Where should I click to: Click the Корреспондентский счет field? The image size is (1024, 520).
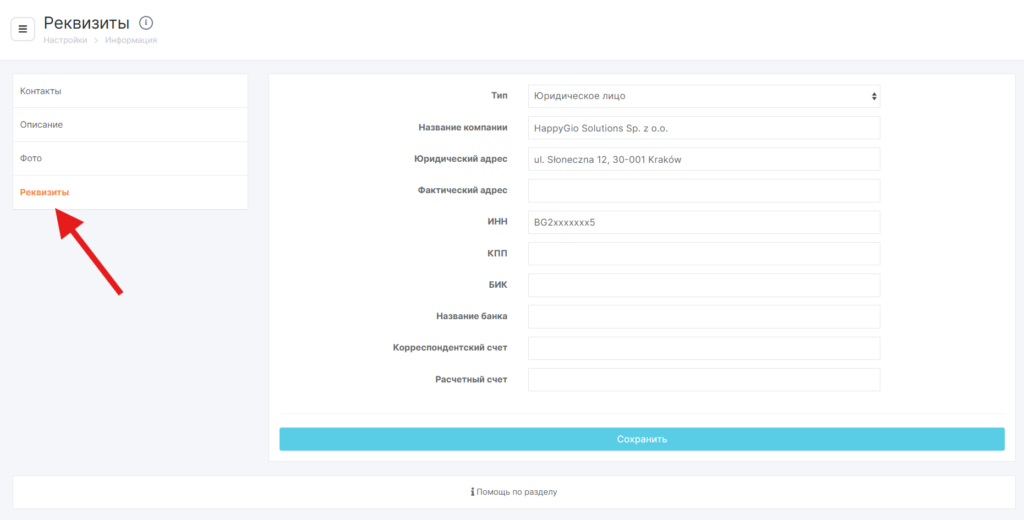pyautogui.click(x=703, y=348)
